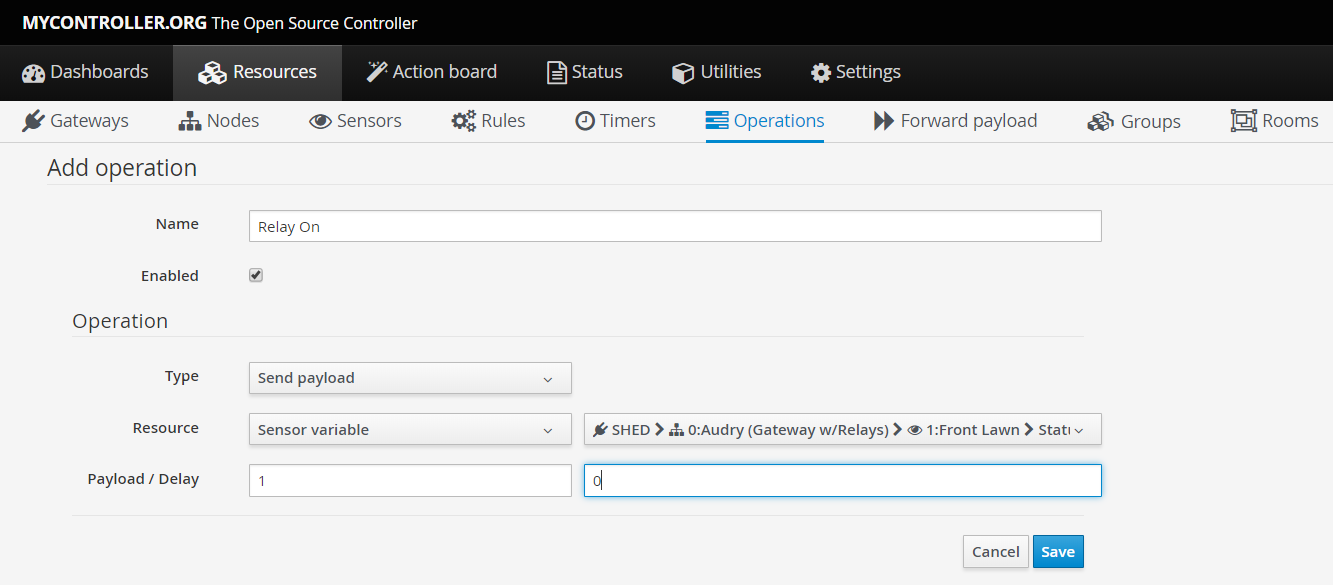Click the Sensors eye icon
Image resolution: width=1333 pixels, height=585 pixels.
[320, 121]
